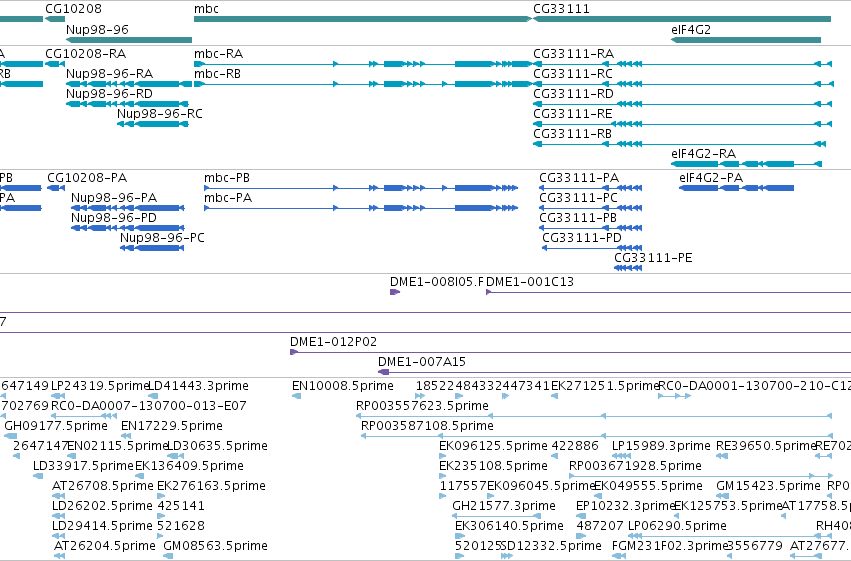Select EST EK276163.5prime
This screenshot has height=561, width=851.
tap(162, 496)
